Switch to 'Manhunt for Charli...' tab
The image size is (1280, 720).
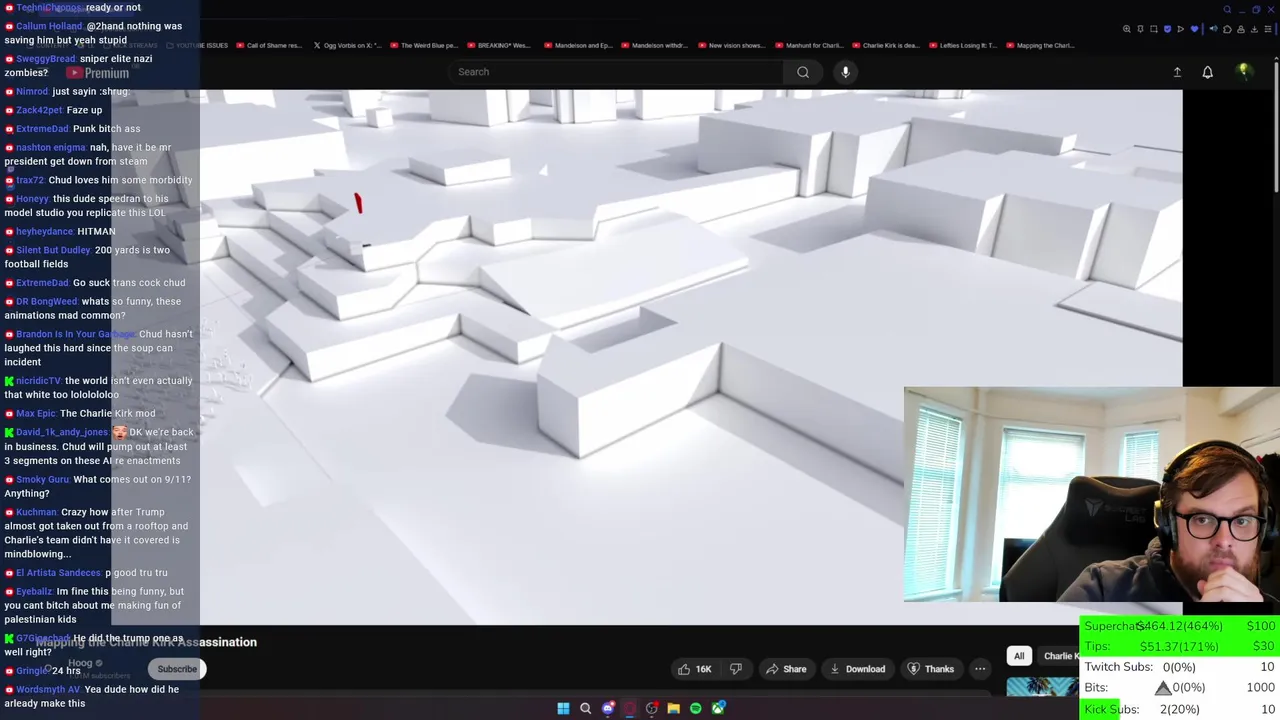pyautogui.click(x=809, y=45)
